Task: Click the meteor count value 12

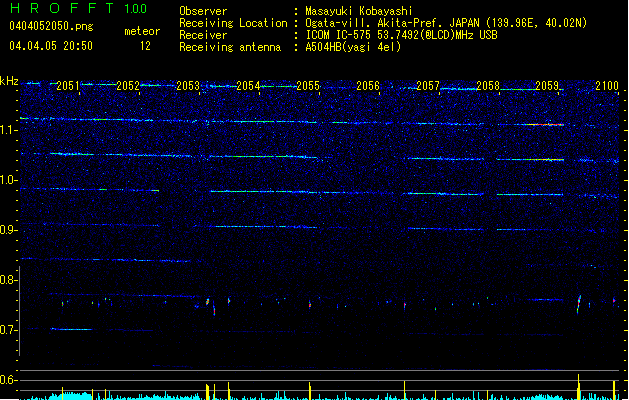Action: (x=145, y=46)
